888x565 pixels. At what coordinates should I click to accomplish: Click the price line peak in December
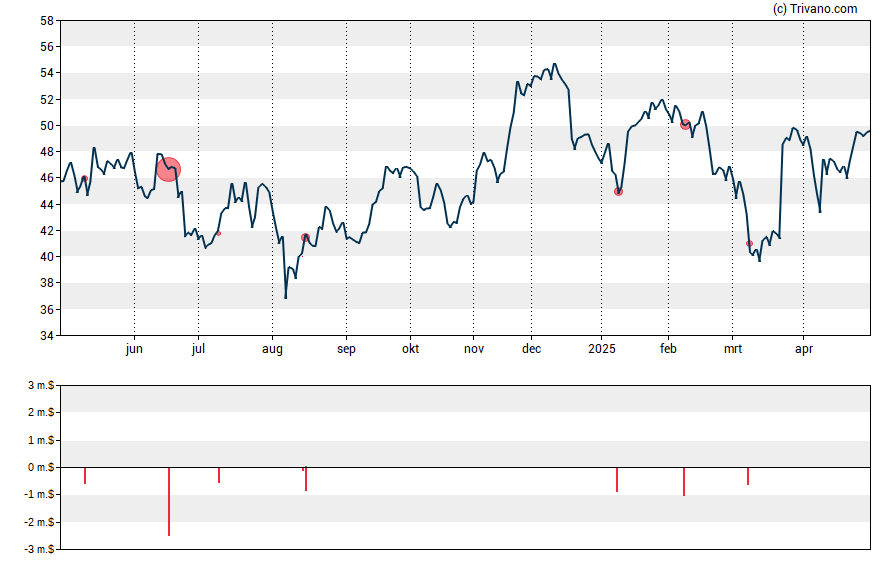pos(554,64)
